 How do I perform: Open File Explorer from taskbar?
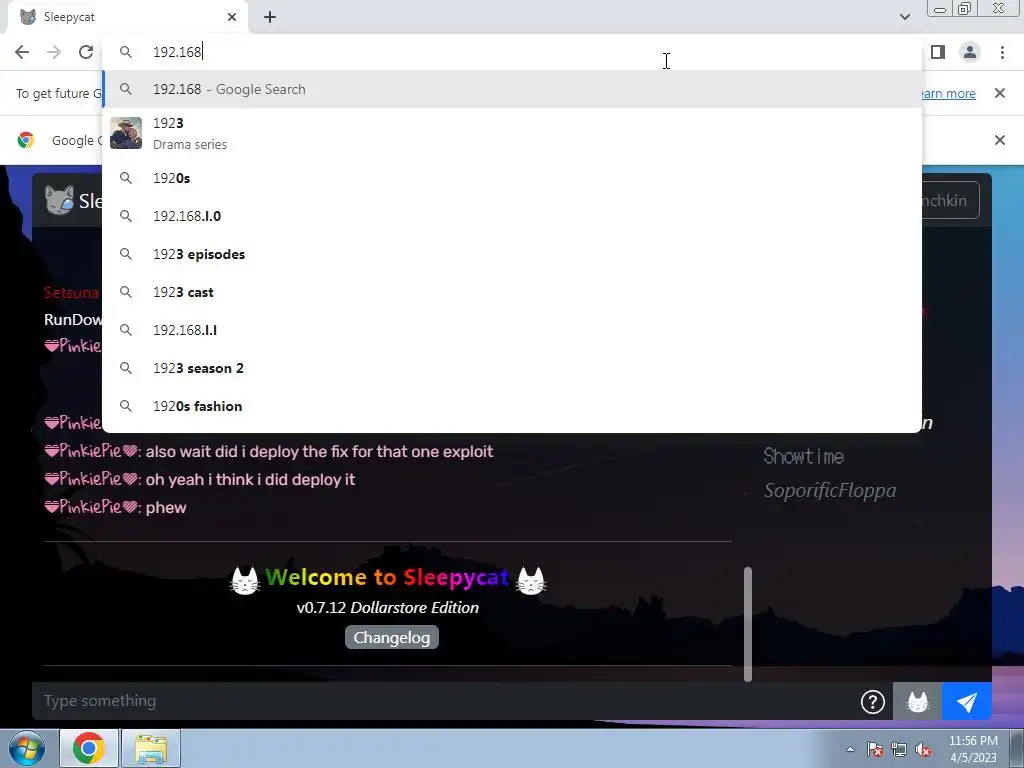click(151, 748)
